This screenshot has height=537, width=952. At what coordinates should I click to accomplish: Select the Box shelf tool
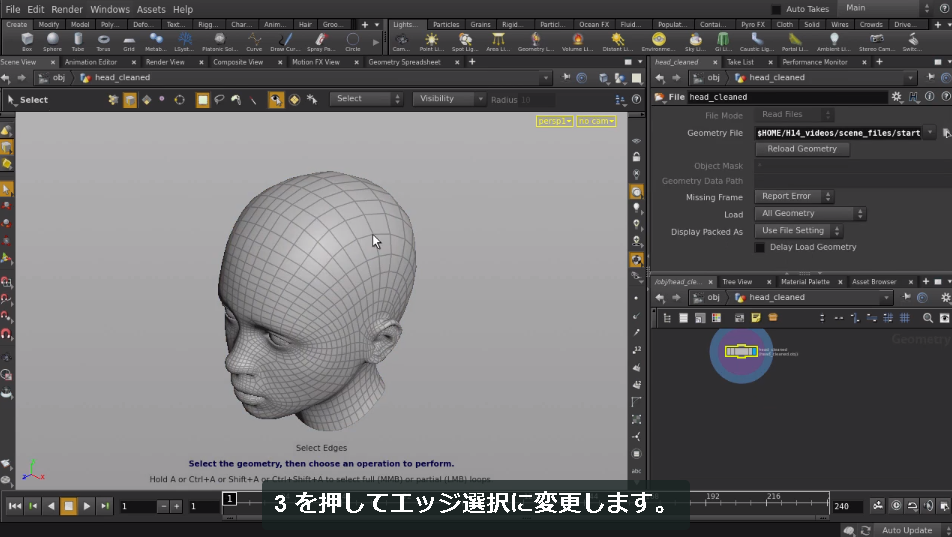(27, 42)
